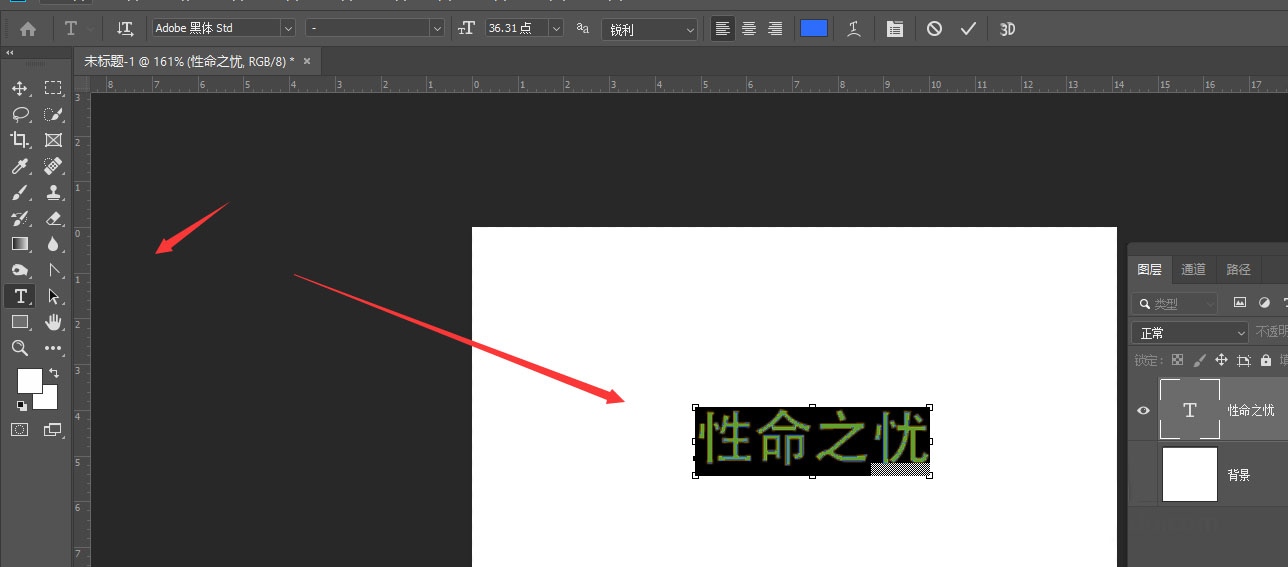Toggle lock transparent pixels

pyautogui.click(x=1177, y=360)
